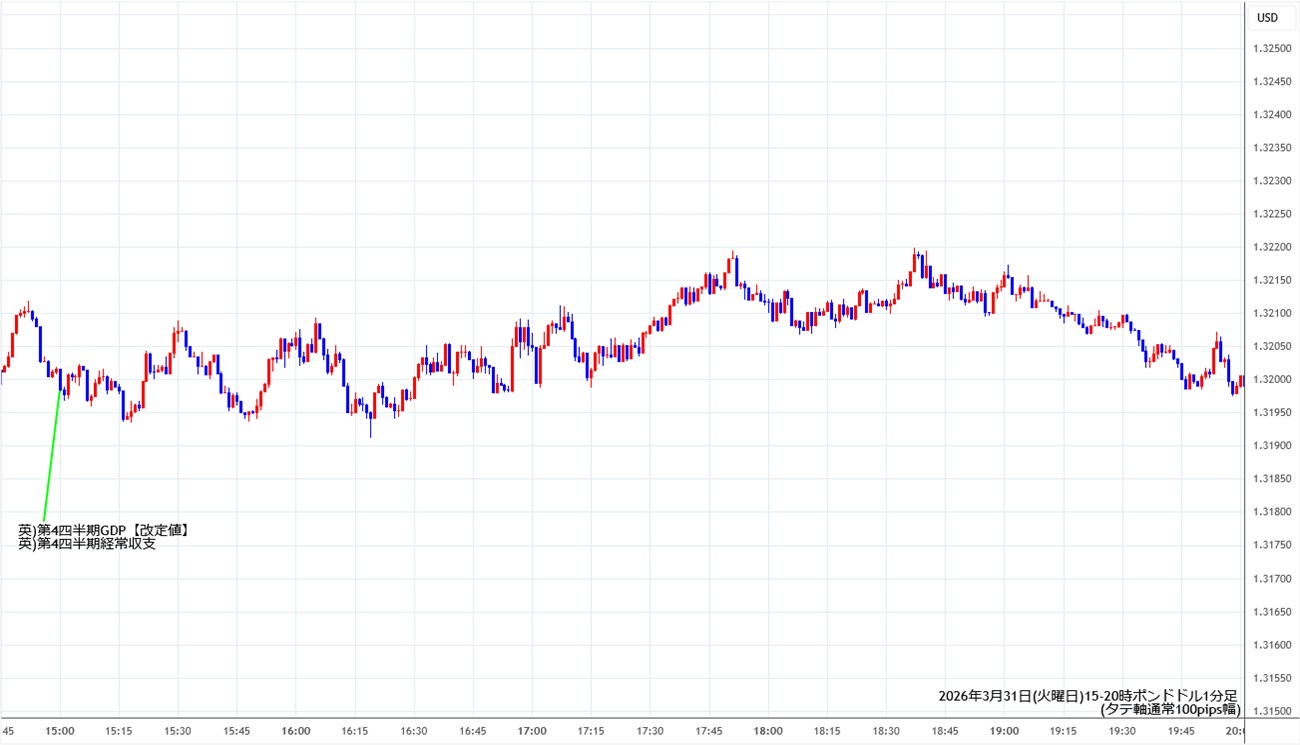Click the 英)第4四半期GDP【改定値】 annotation text
1300x745 pixels.
pyautogui.click(x=103, y=530)
